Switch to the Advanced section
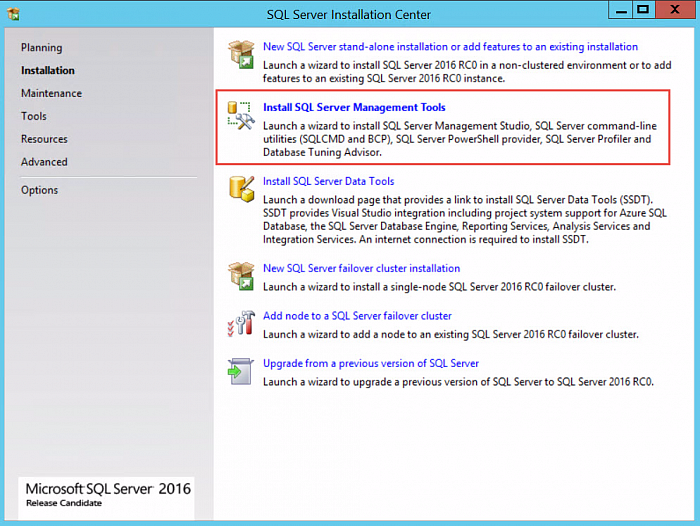 (x=44, y=162)
